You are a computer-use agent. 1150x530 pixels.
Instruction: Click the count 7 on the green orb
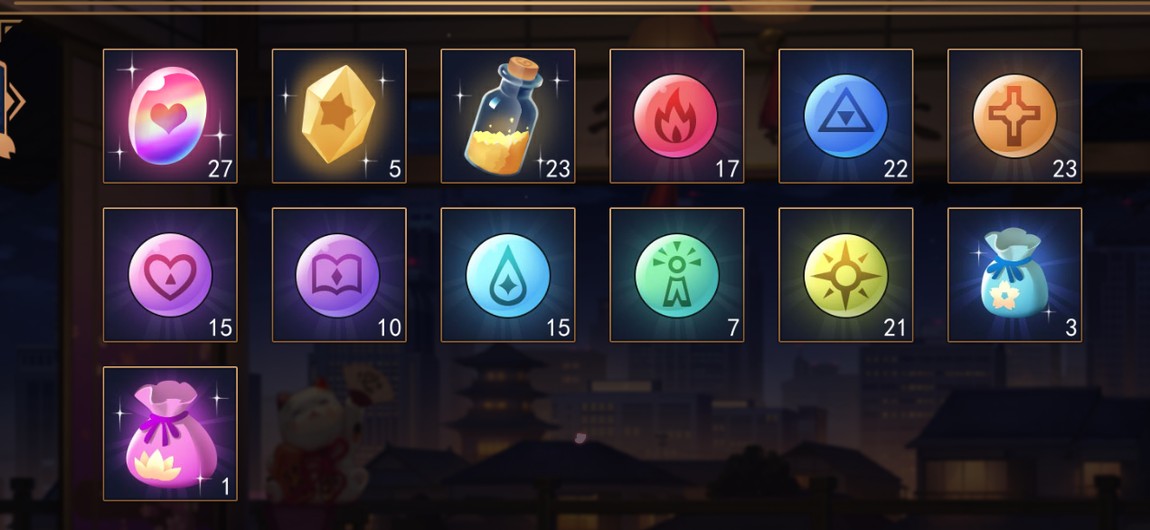[x=733, y=328]
